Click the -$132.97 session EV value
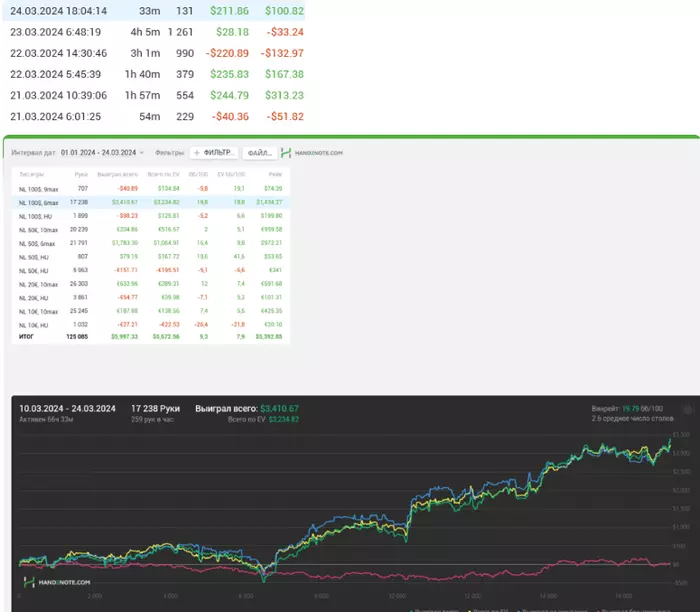This screenshot has height=612, width=700. pyautogui.click(x=282, y=53)
